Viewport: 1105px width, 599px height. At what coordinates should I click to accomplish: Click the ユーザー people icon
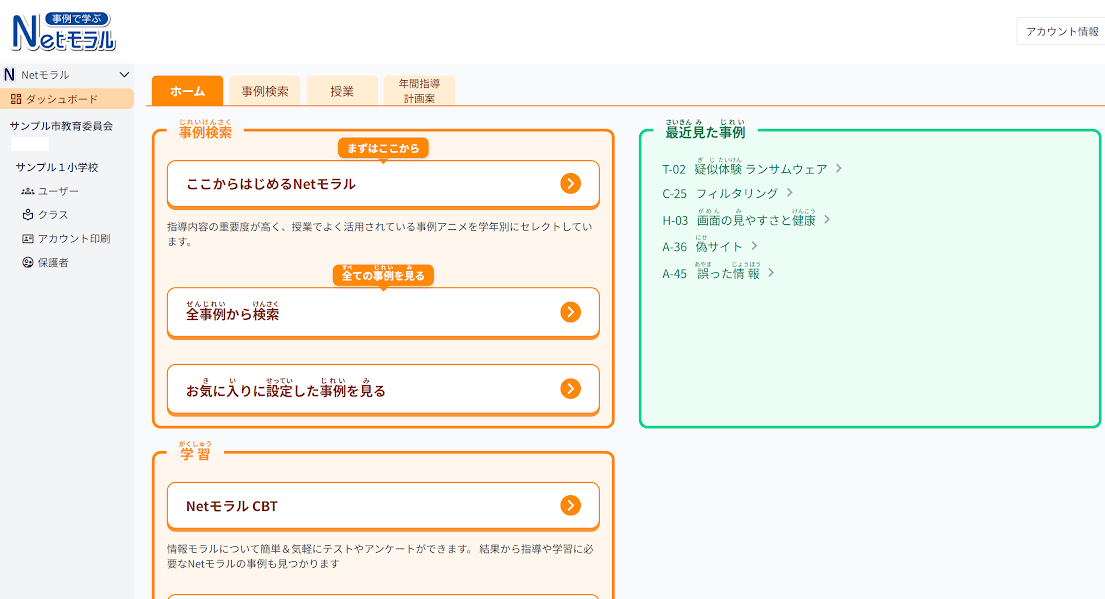click(27, 191)
